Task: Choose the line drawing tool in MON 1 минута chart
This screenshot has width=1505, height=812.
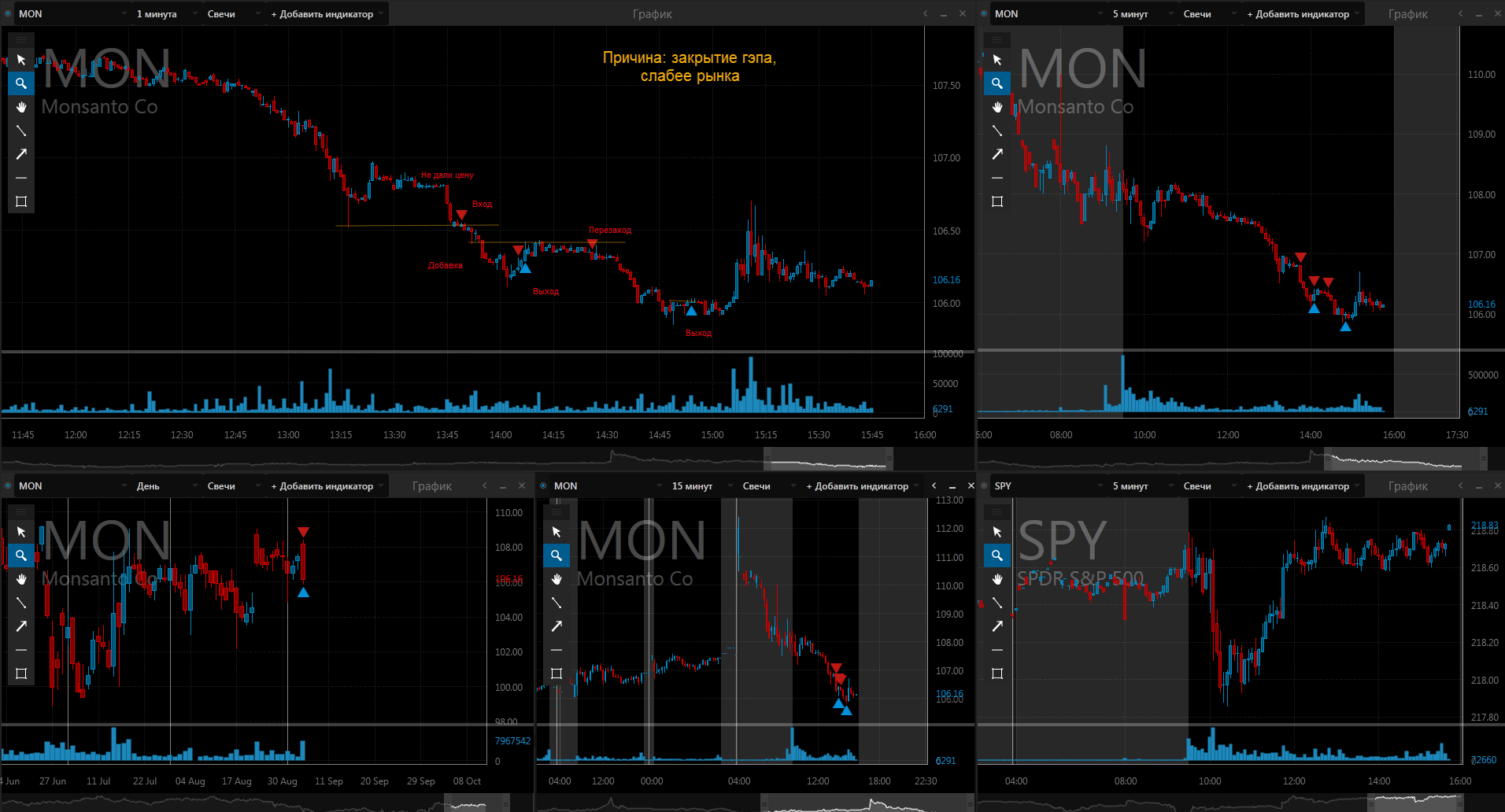Action: click(21, 131)
